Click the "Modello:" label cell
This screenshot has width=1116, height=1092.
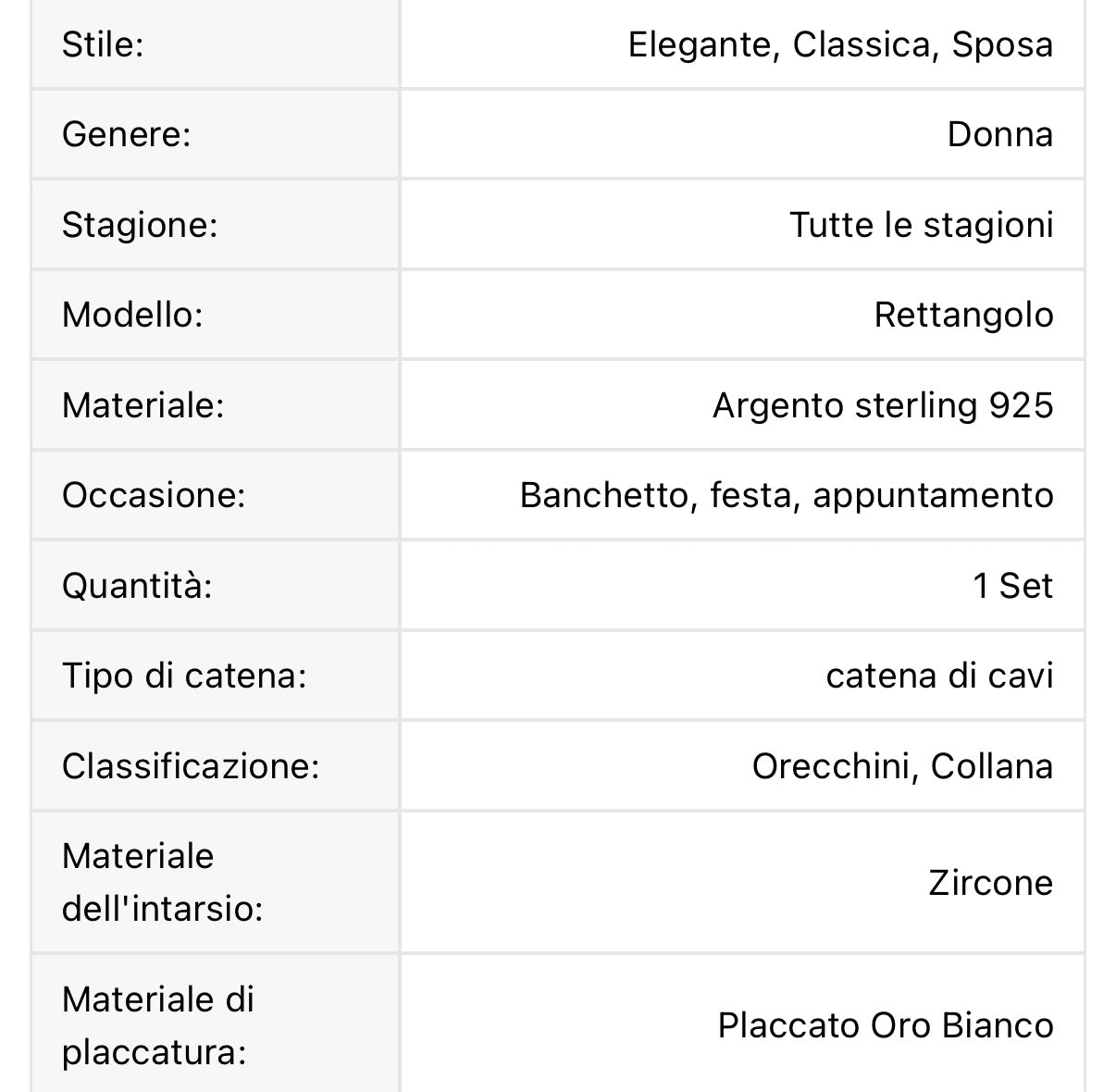[132, 316]
